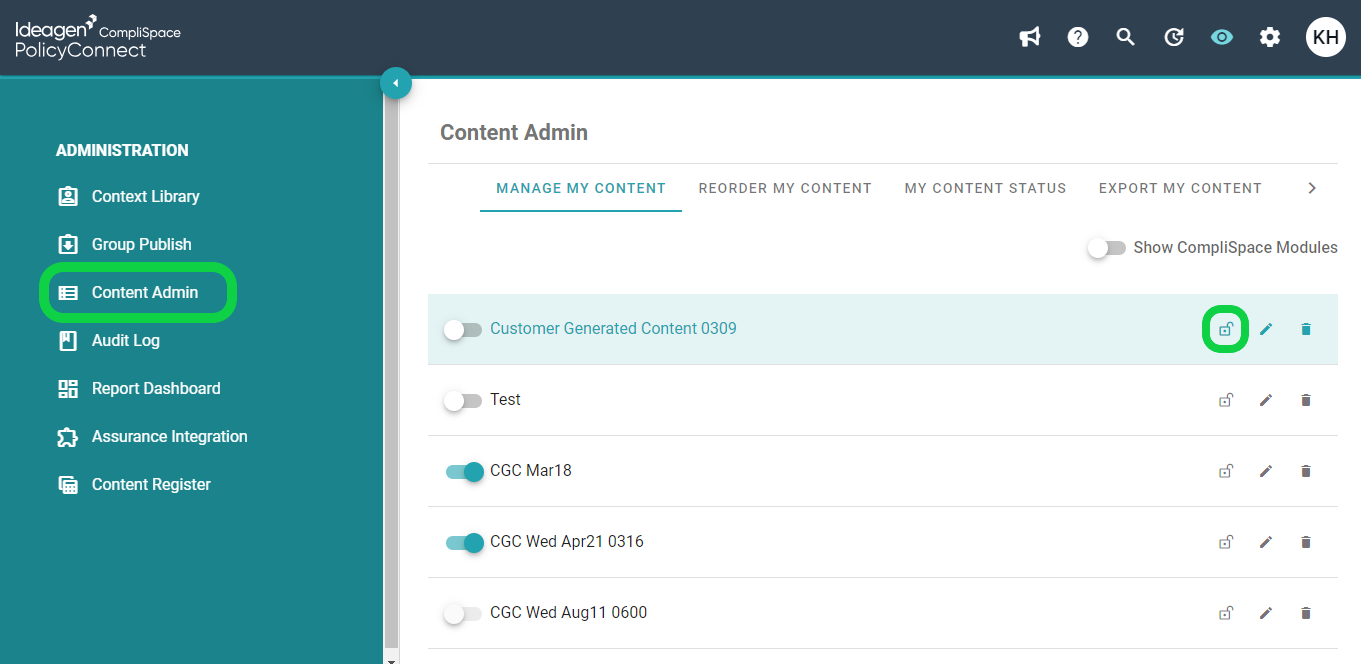
Task: Delete CGC Wed Aug11 0600 with the trash icon
Action: pos(1305,613)
